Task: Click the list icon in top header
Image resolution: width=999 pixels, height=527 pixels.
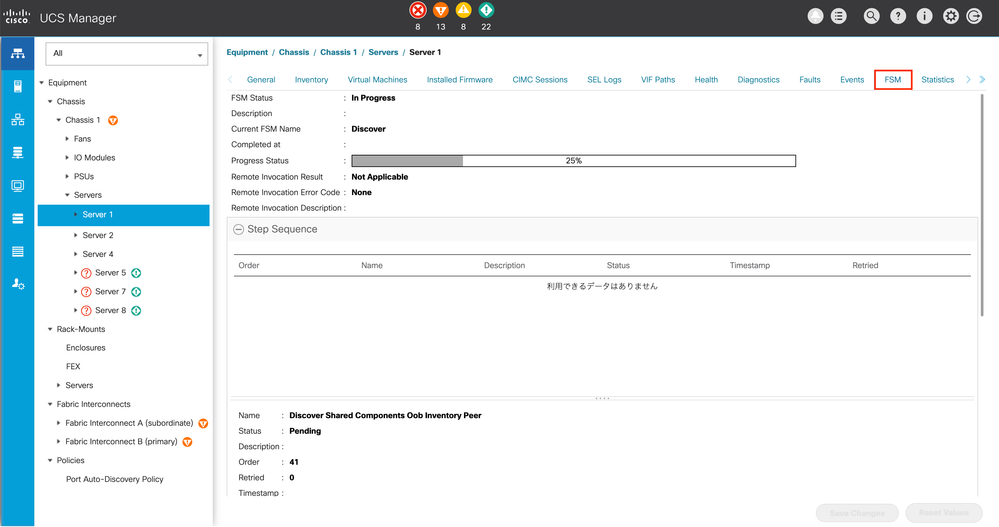Action: (839, 17)
